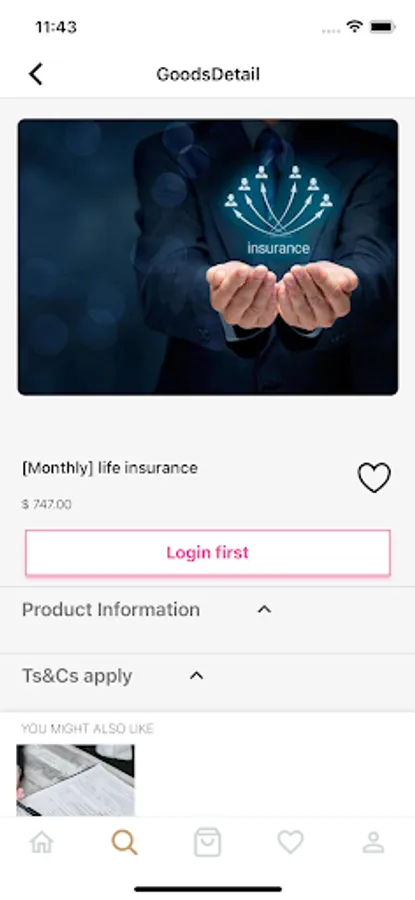Viewport: 415px width, 900px height.
Task: Open the Home tab icon
Action: point(42,842)
